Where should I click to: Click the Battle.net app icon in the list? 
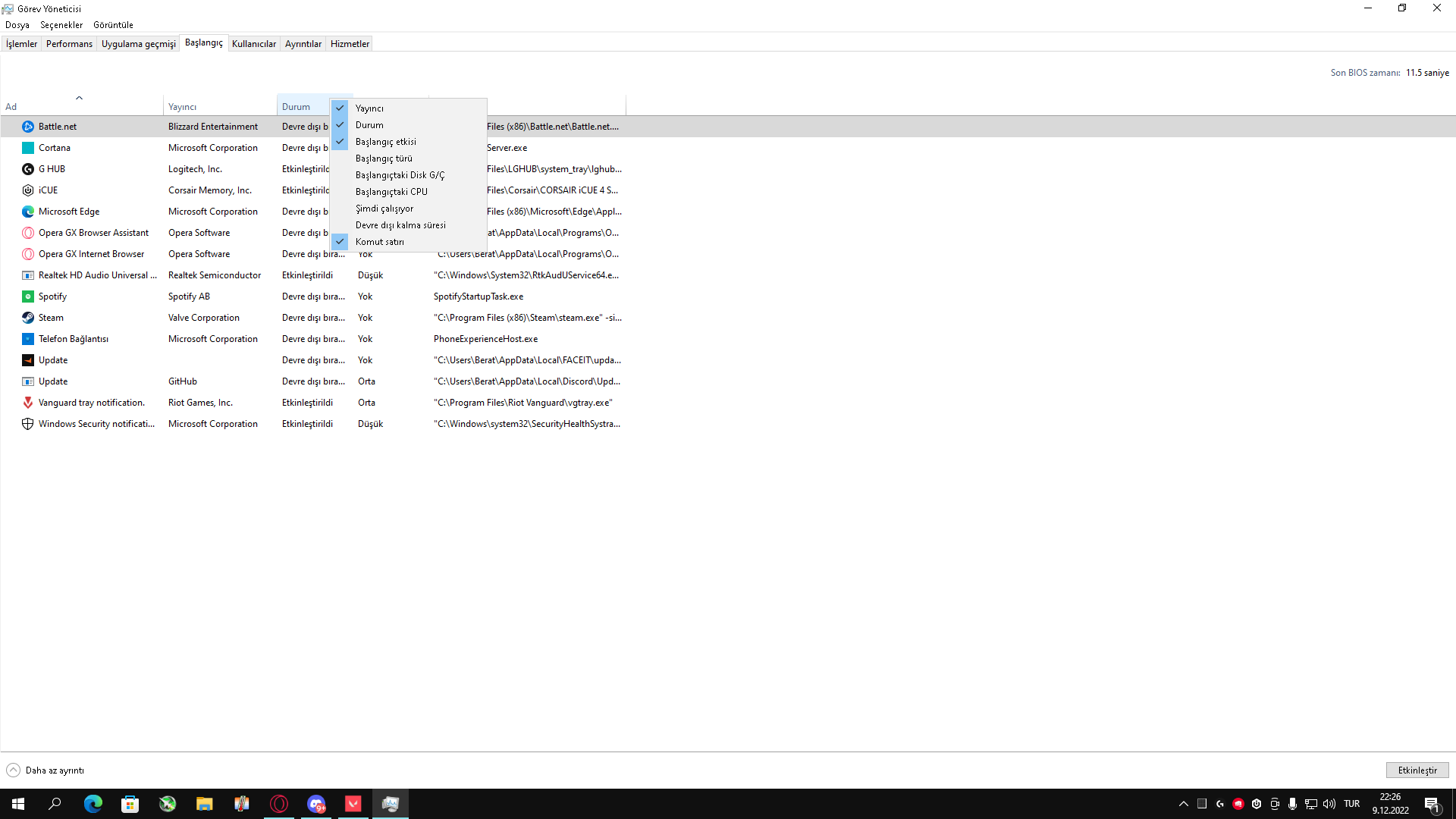coord(28,127)
